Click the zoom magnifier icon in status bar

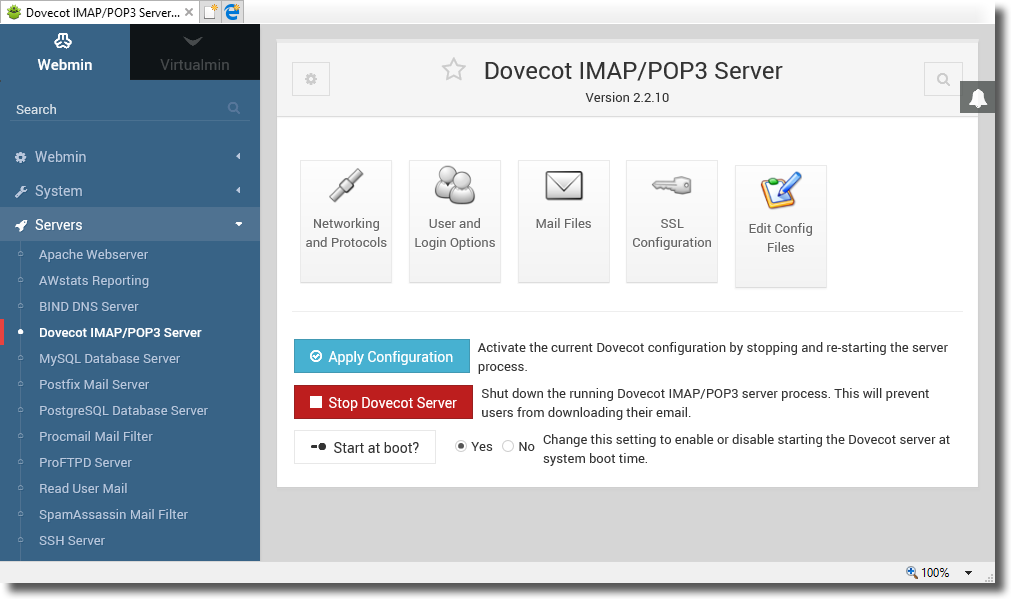coord(912,572)
